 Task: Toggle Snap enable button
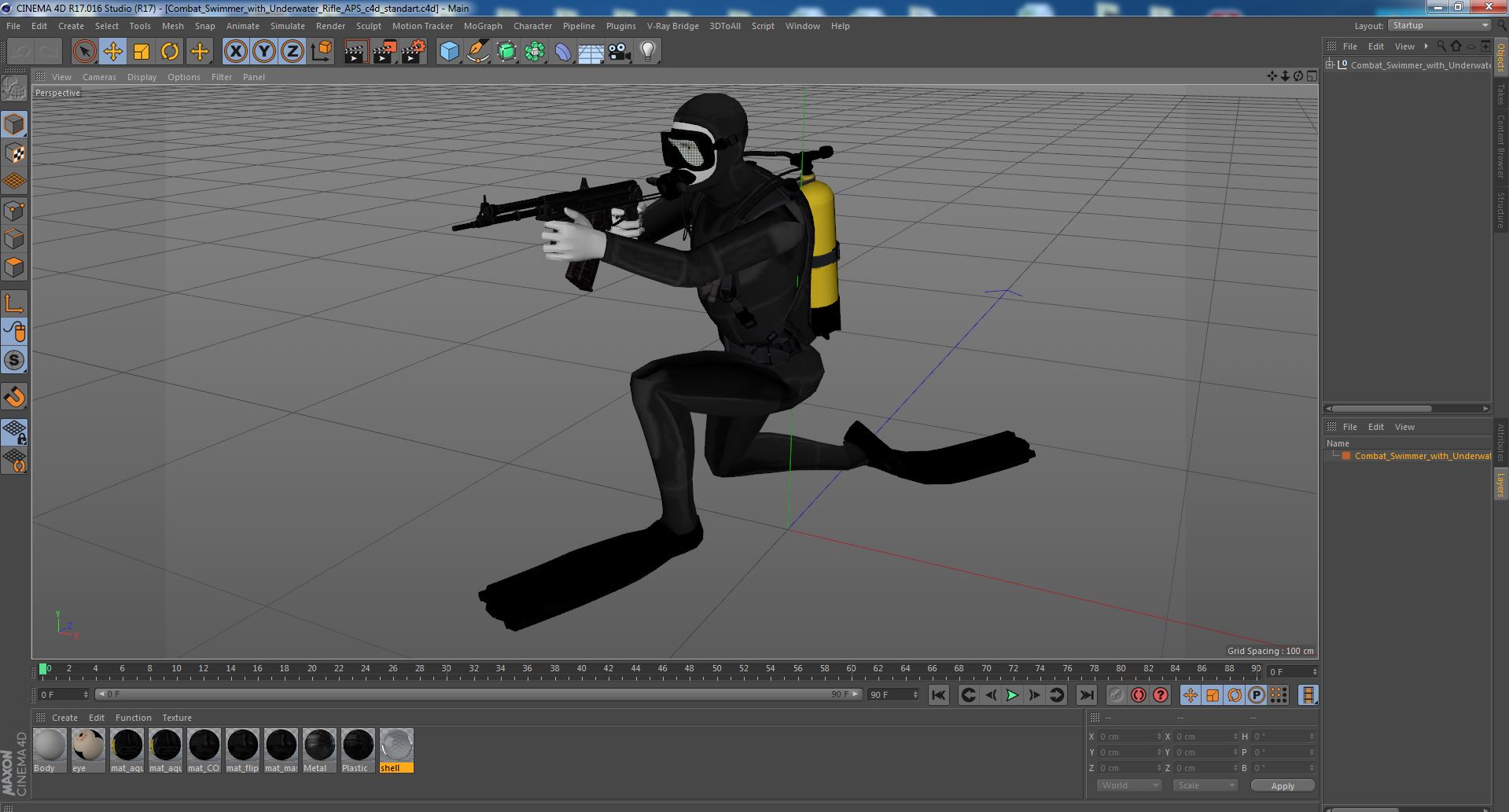pyautogui.click(x=14, y=397)
